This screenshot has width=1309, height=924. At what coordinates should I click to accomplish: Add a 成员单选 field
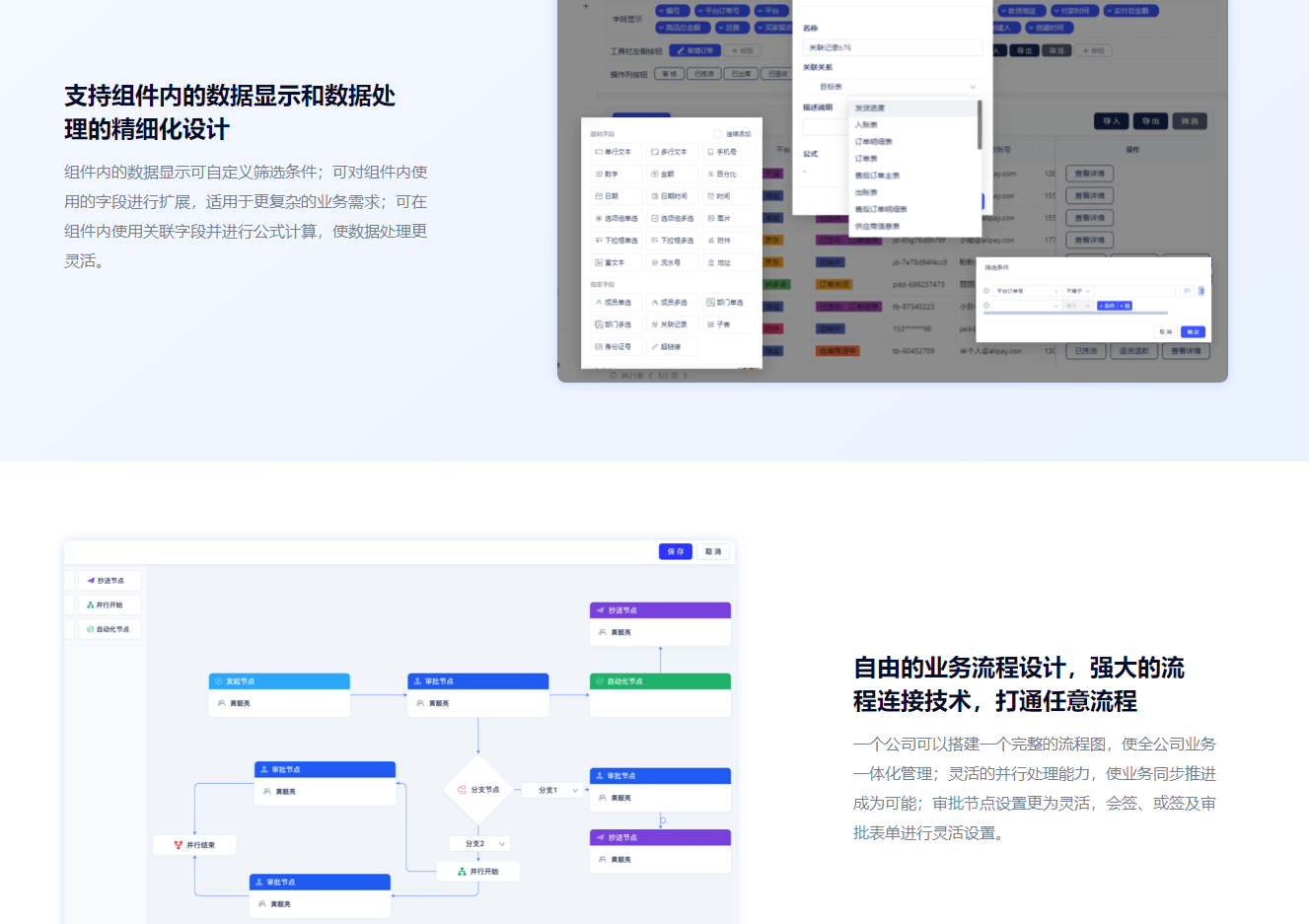coord(617,303)
